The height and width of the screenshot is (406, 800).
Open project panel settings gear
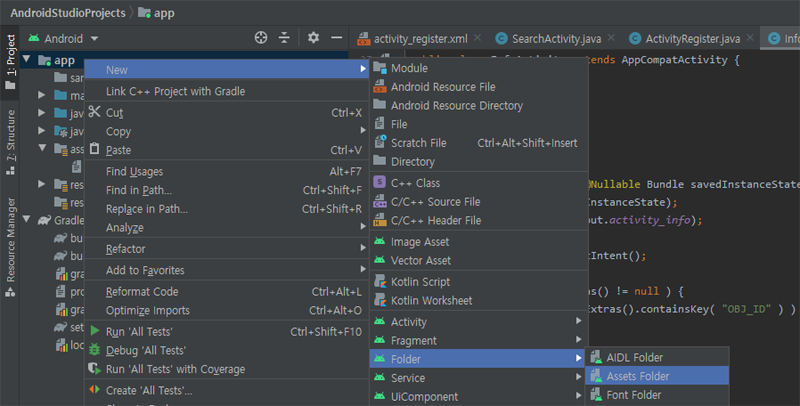tap(313, 37)
